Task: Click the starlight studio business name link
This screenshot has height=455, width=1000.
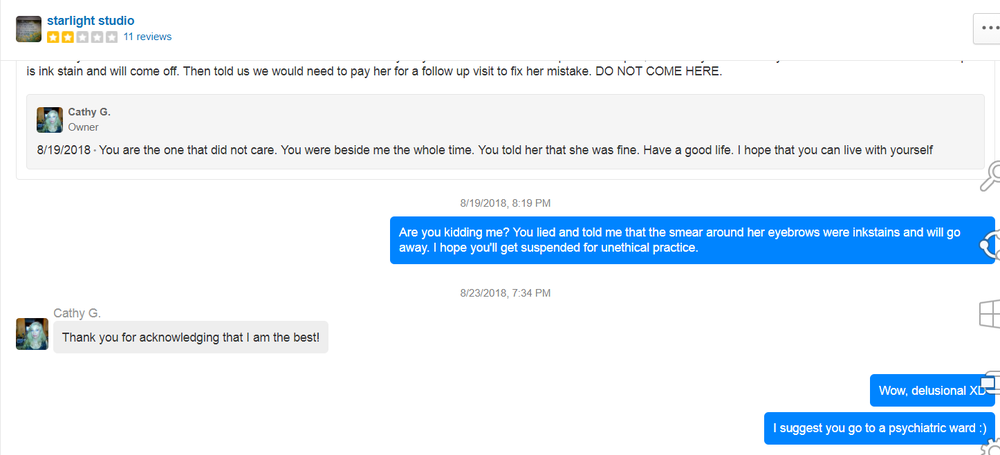Action: click(90, 20)
